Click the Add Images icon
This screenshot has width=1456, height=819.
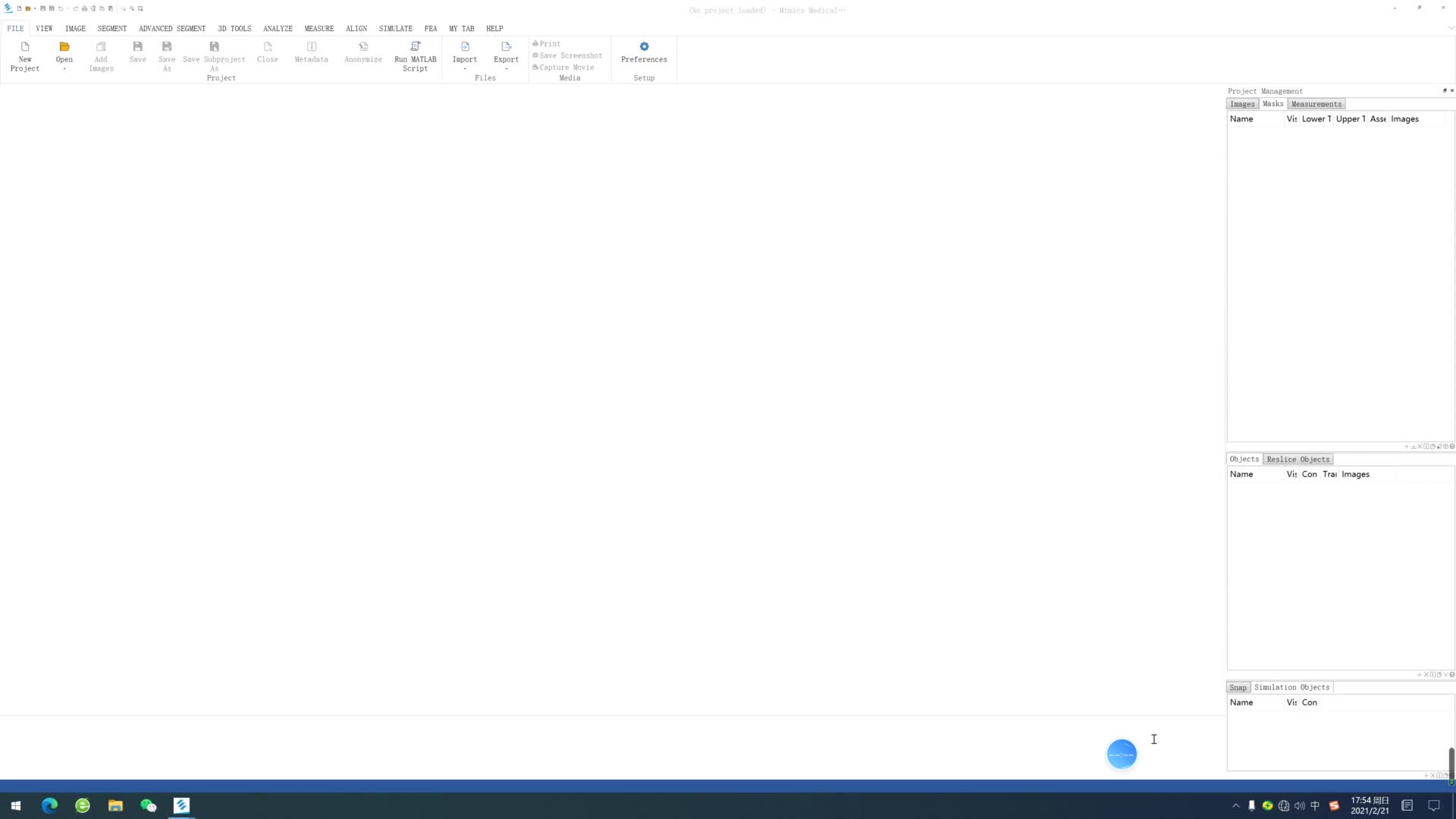tap(101, 47)
